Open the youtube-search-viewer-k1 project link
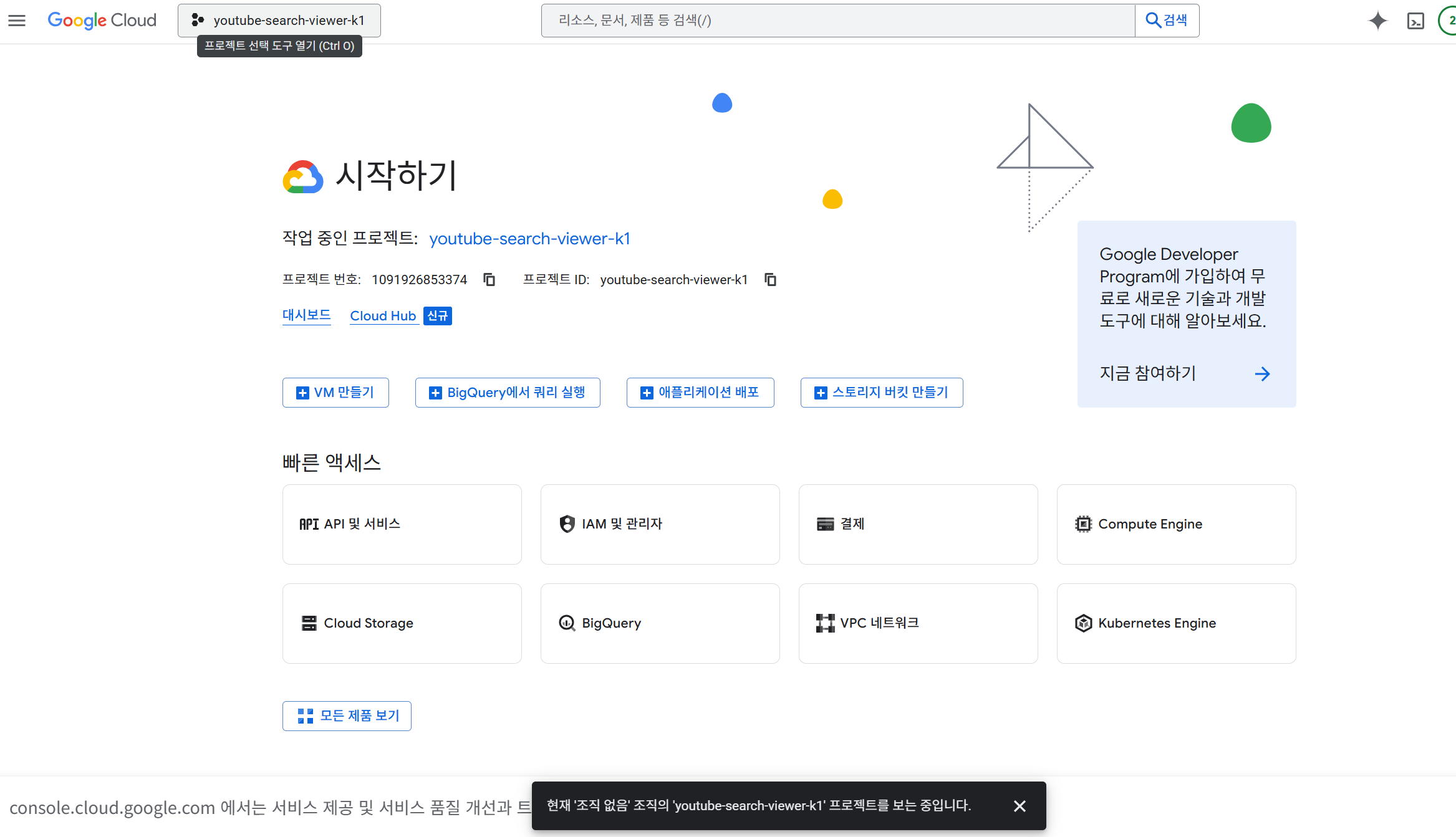 coord(529,239)
